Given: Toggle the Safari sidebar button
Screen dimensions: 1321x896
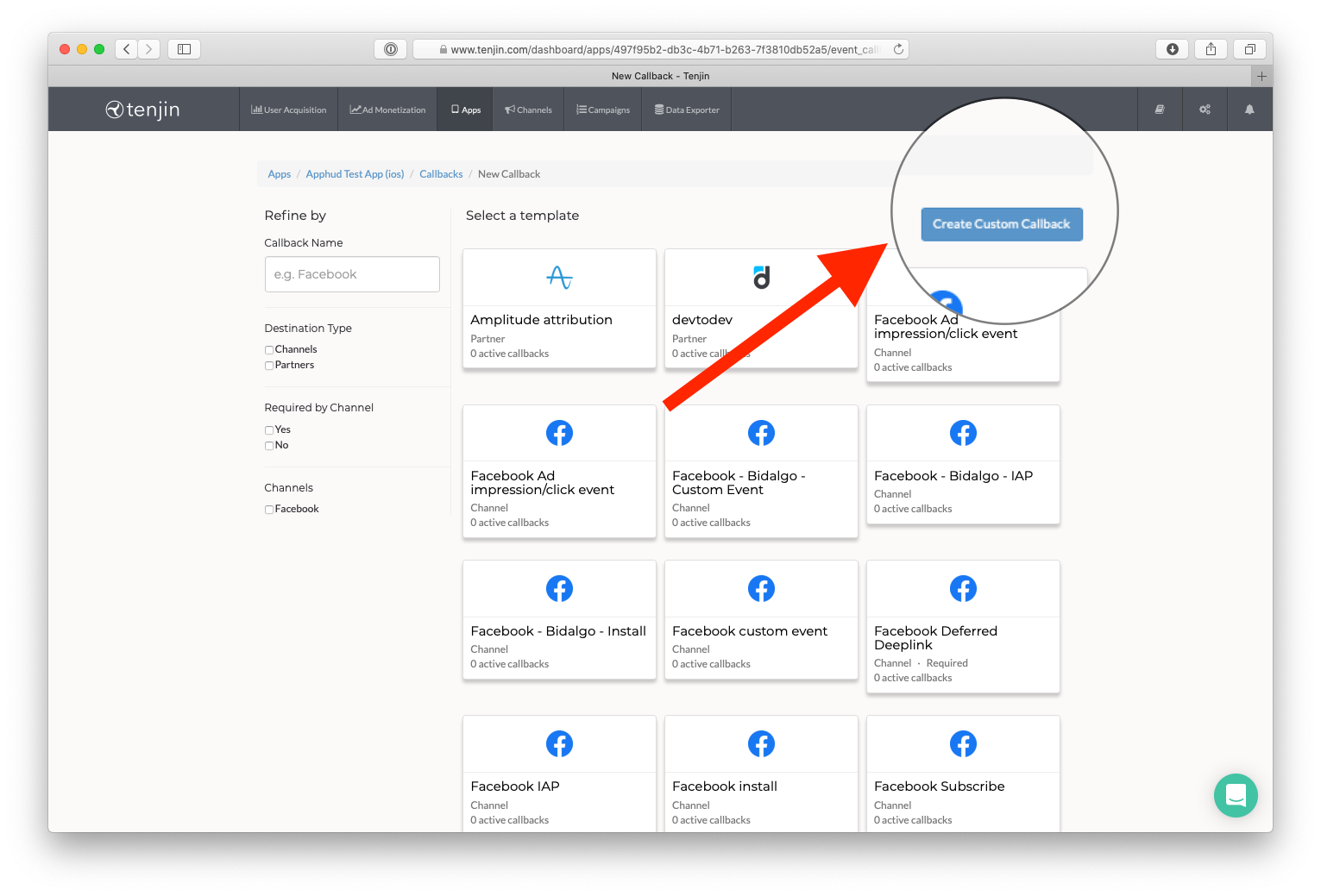Looking at the screenshot, I should (x=184, y=49).
